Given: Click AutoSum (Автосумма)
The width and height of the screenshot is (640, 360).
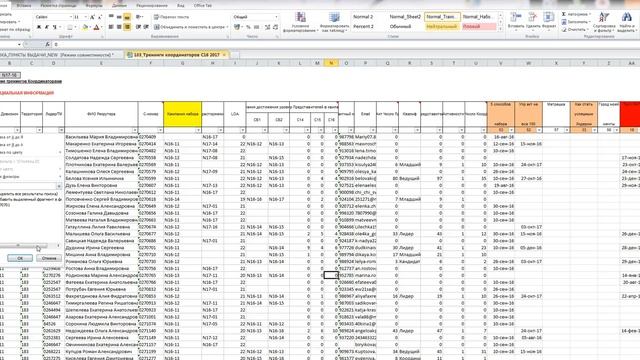Looking at the screenshot, I should pos(576,14).
